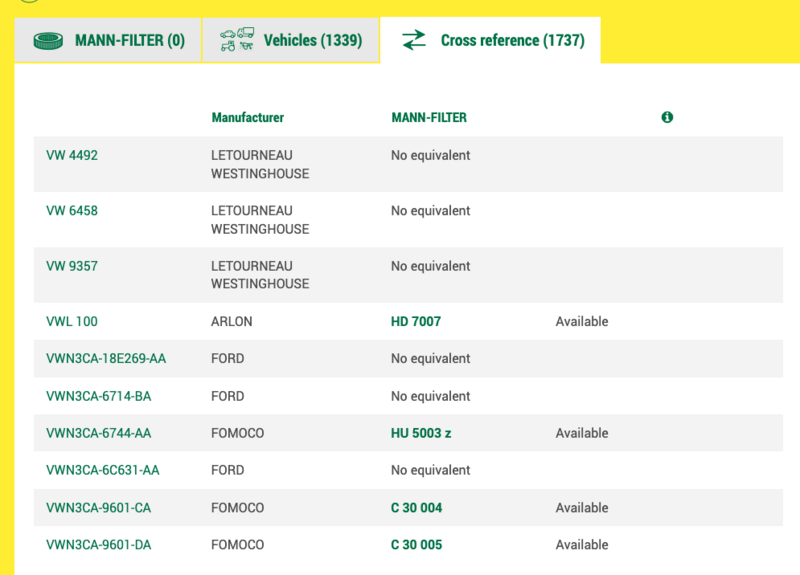Click the vehicles icon in Vehicles tab

click(x=237, y=39)
